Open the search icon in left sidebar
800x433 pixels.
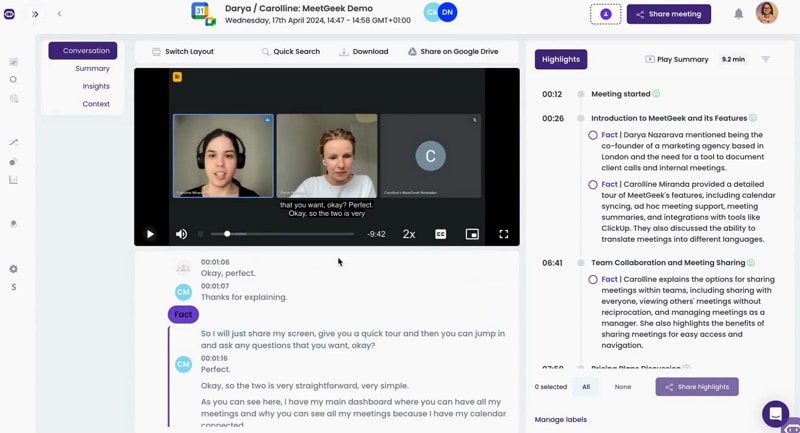[x=14, y=80]
